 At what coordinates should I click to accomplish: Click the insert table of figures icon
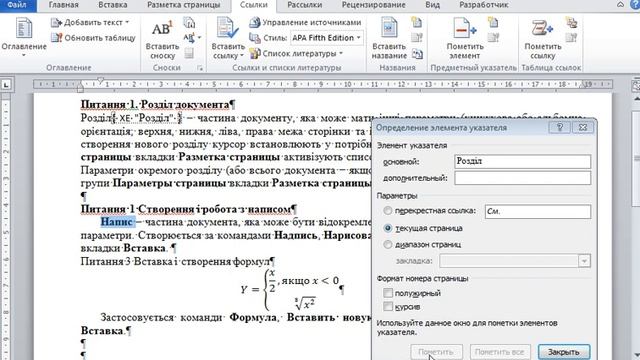416,22
